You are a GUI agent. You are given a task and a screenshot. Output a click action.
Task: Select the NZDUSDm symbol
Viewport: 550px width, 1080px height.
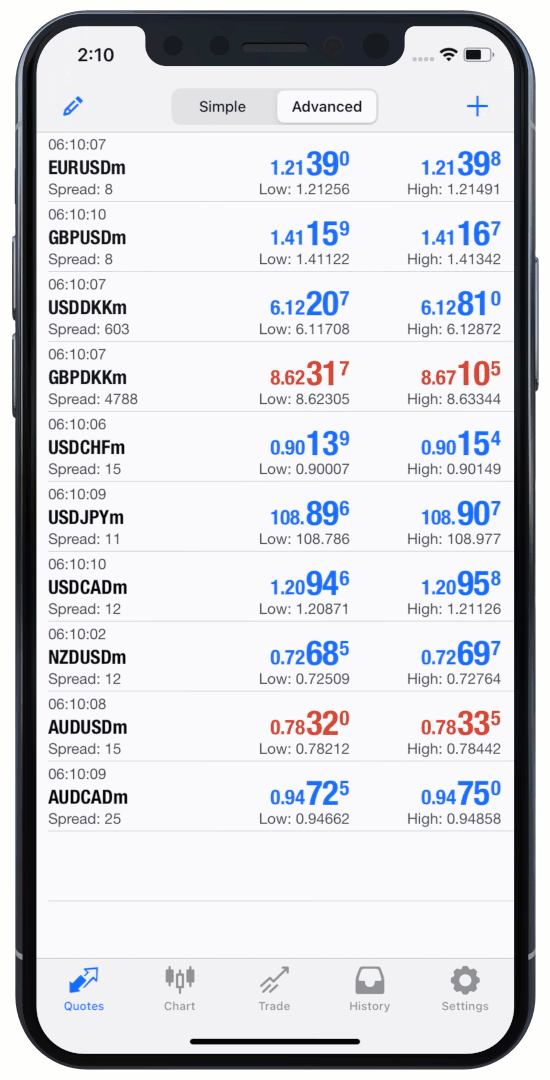[87, 656]
